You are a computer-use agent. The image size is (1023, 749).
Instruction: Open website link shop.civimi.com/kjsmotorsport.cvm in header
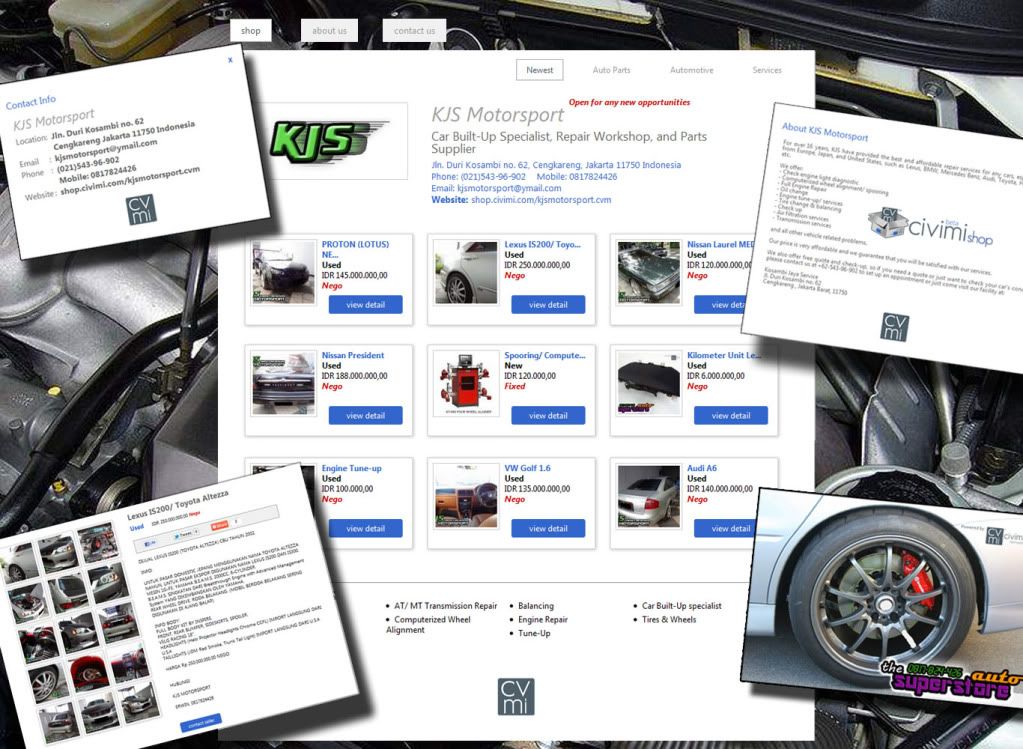tap(541, 200)
